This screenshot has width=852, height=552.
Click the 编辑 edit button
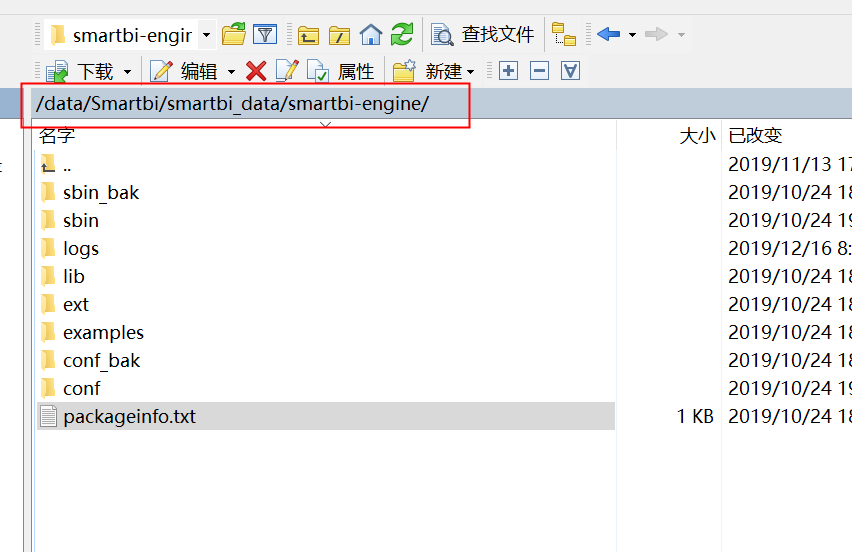184,71
